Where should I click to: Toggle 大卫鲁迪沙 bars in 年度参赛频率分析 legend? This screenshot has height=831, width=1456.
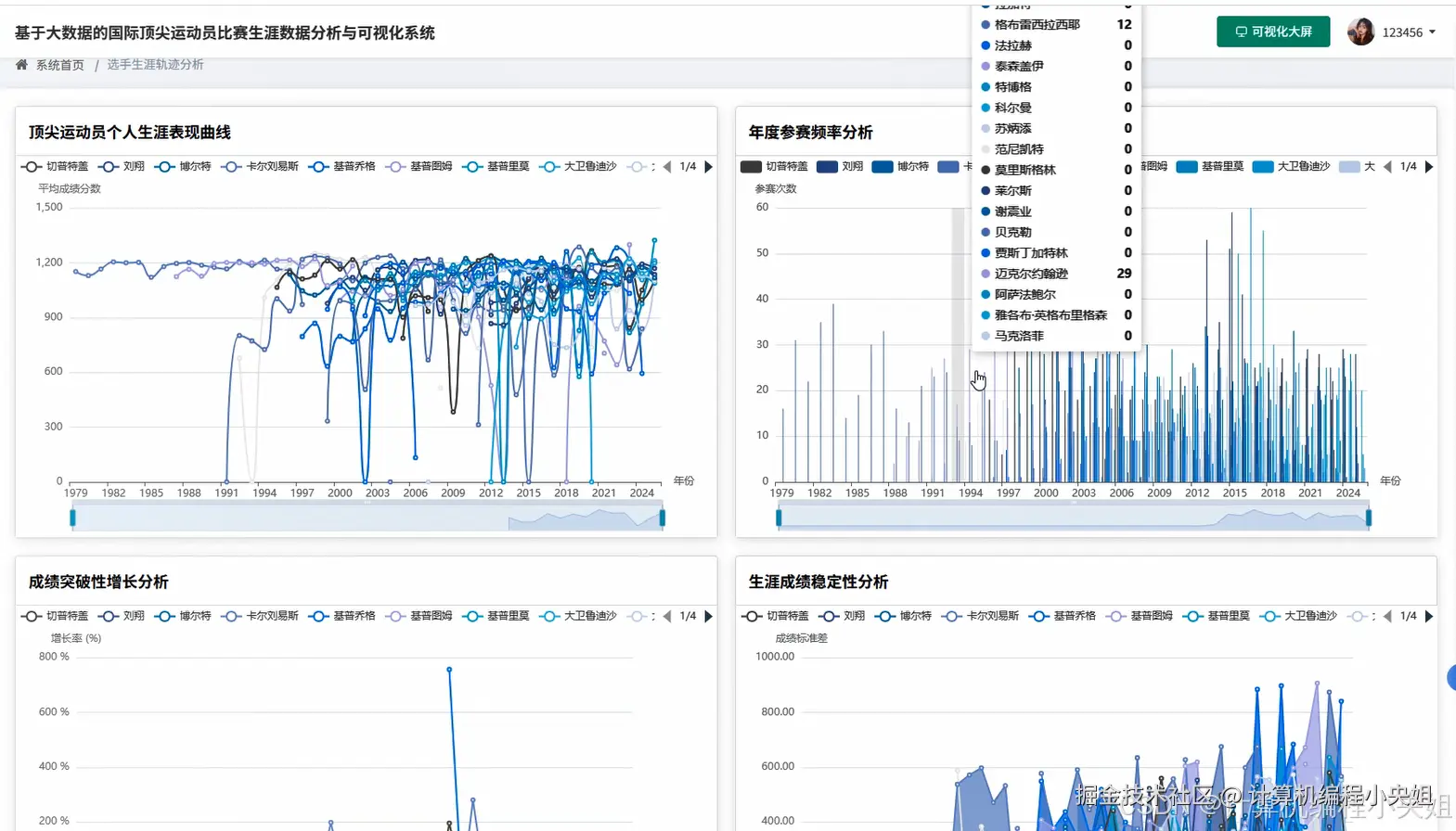point(1291,167)
